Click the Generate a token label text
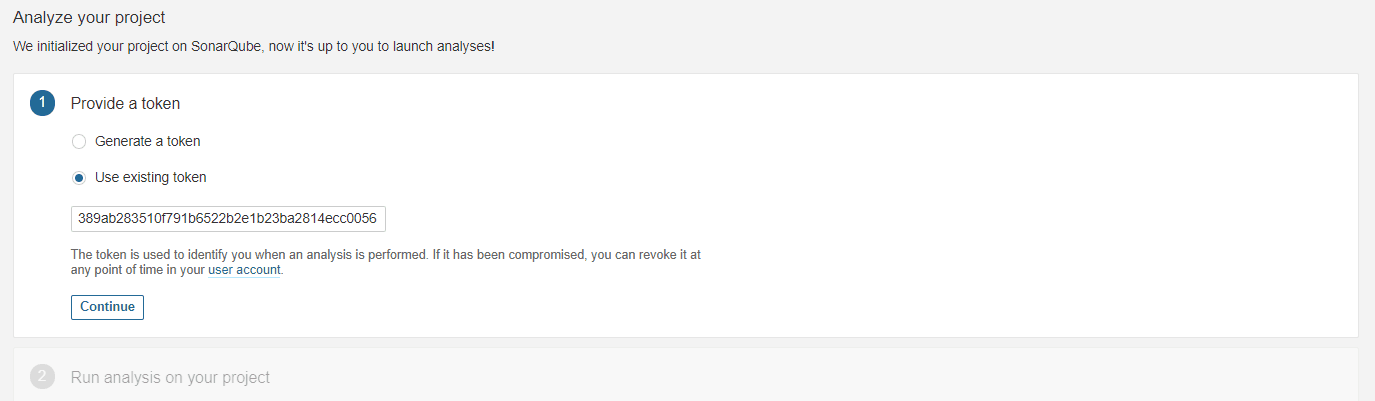This screenshot has width=1375, height=401. point(147,141)
